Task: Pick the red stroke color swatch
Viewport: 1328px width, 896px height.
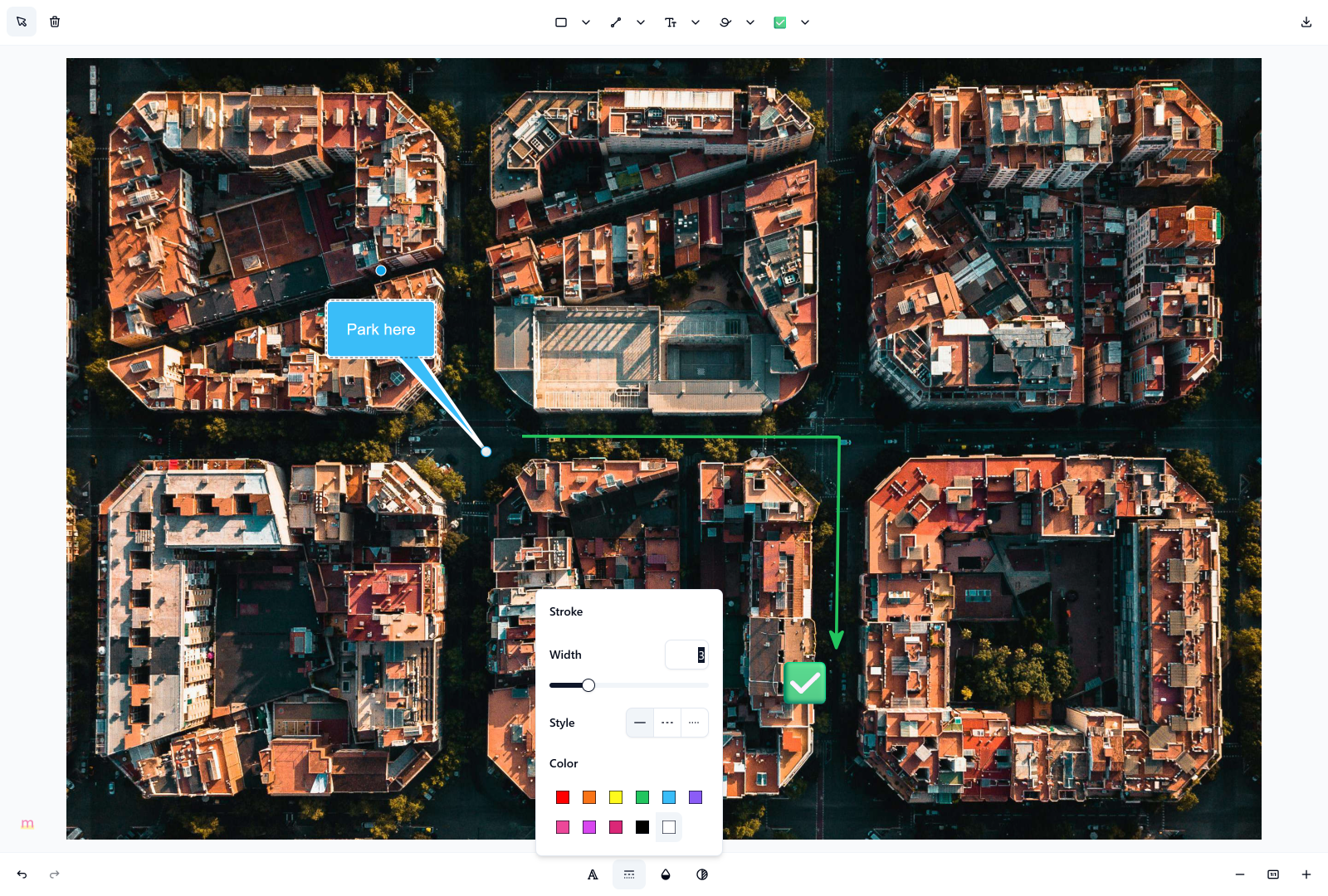Action: pyautogui.click(x=563, y=797)
